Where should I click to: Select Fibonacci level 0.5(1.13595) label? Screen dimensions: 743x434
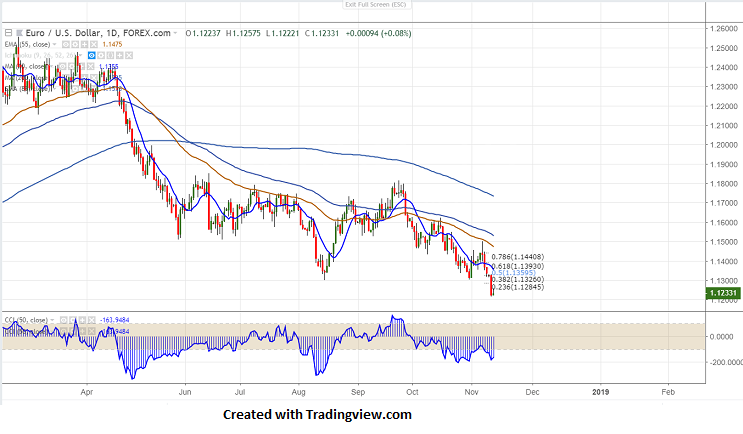coord(514,273)
